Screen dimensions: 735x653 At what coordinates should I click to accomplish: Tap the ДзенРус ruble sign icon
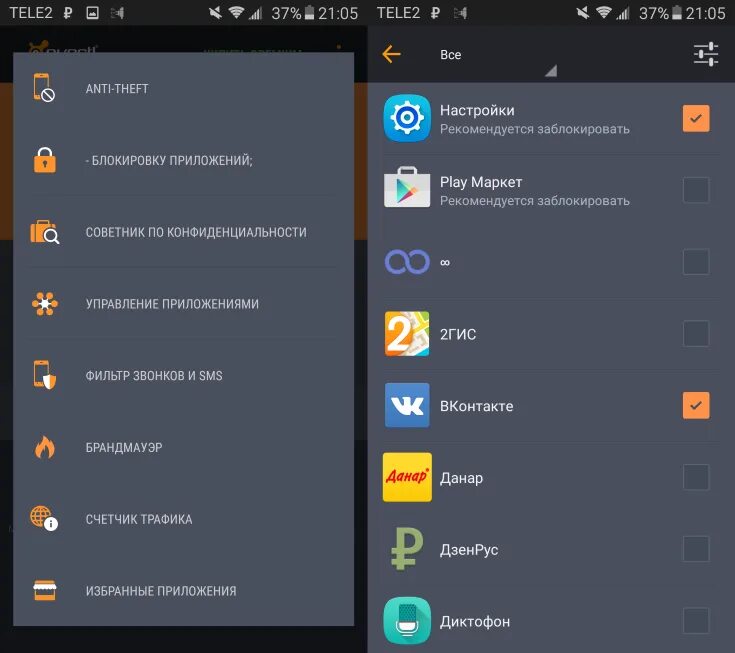click(x=407, y=548)
